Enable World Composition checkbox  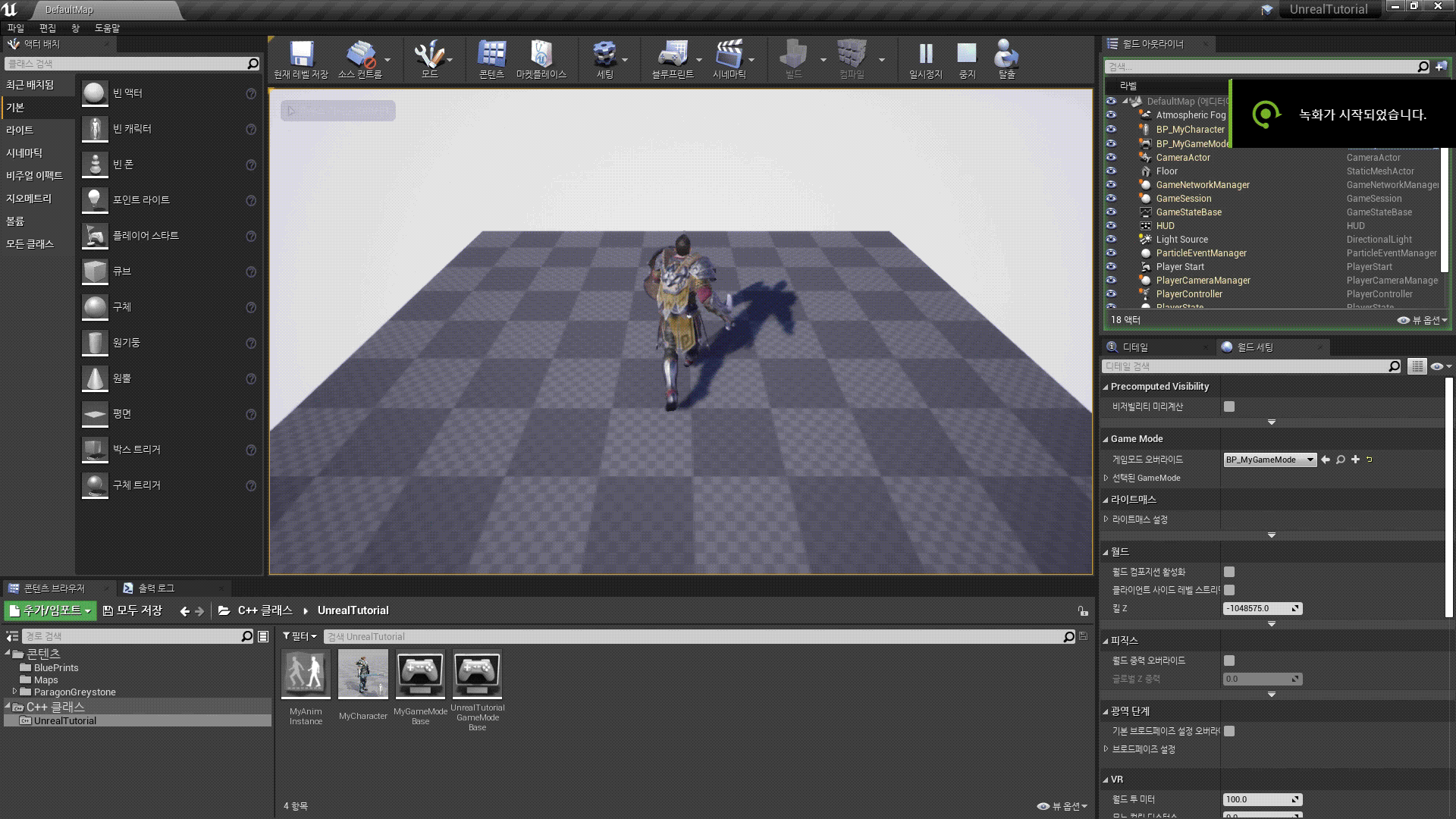point(1229,572)
